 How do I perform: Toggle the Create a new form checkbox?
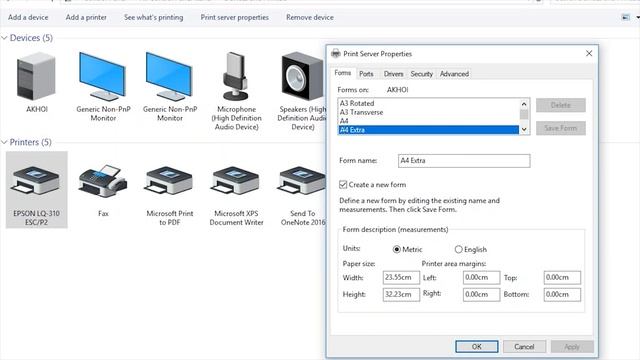point(343,184)
